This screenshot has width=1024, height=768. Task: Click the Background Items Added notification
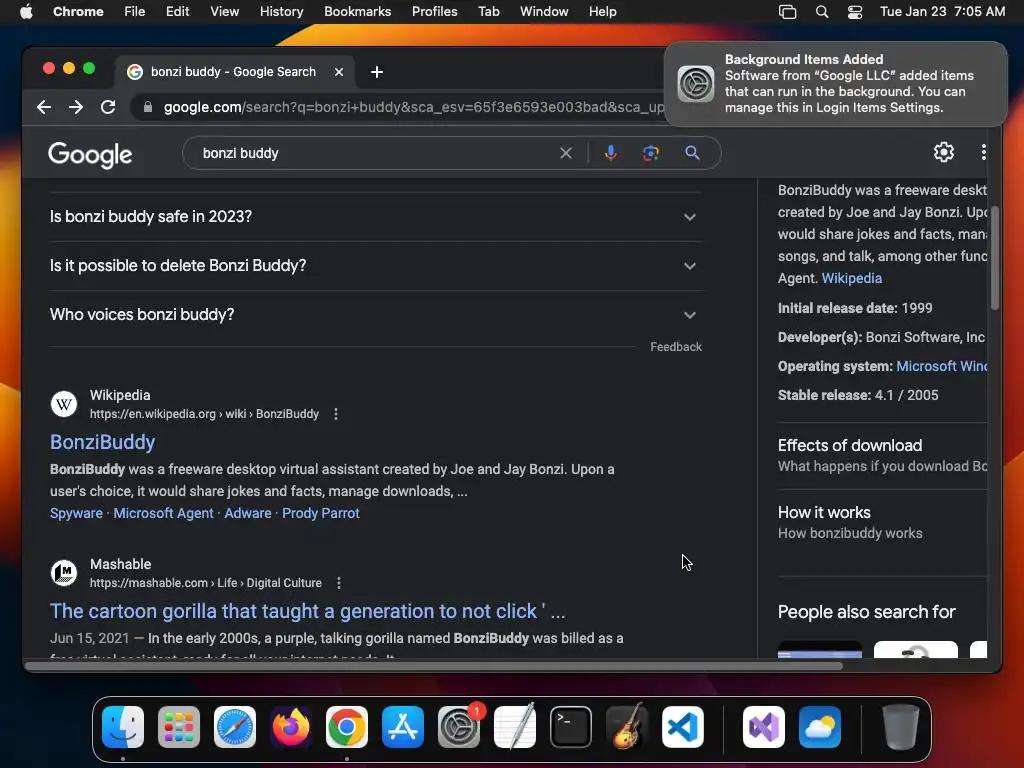click(836, 84)
